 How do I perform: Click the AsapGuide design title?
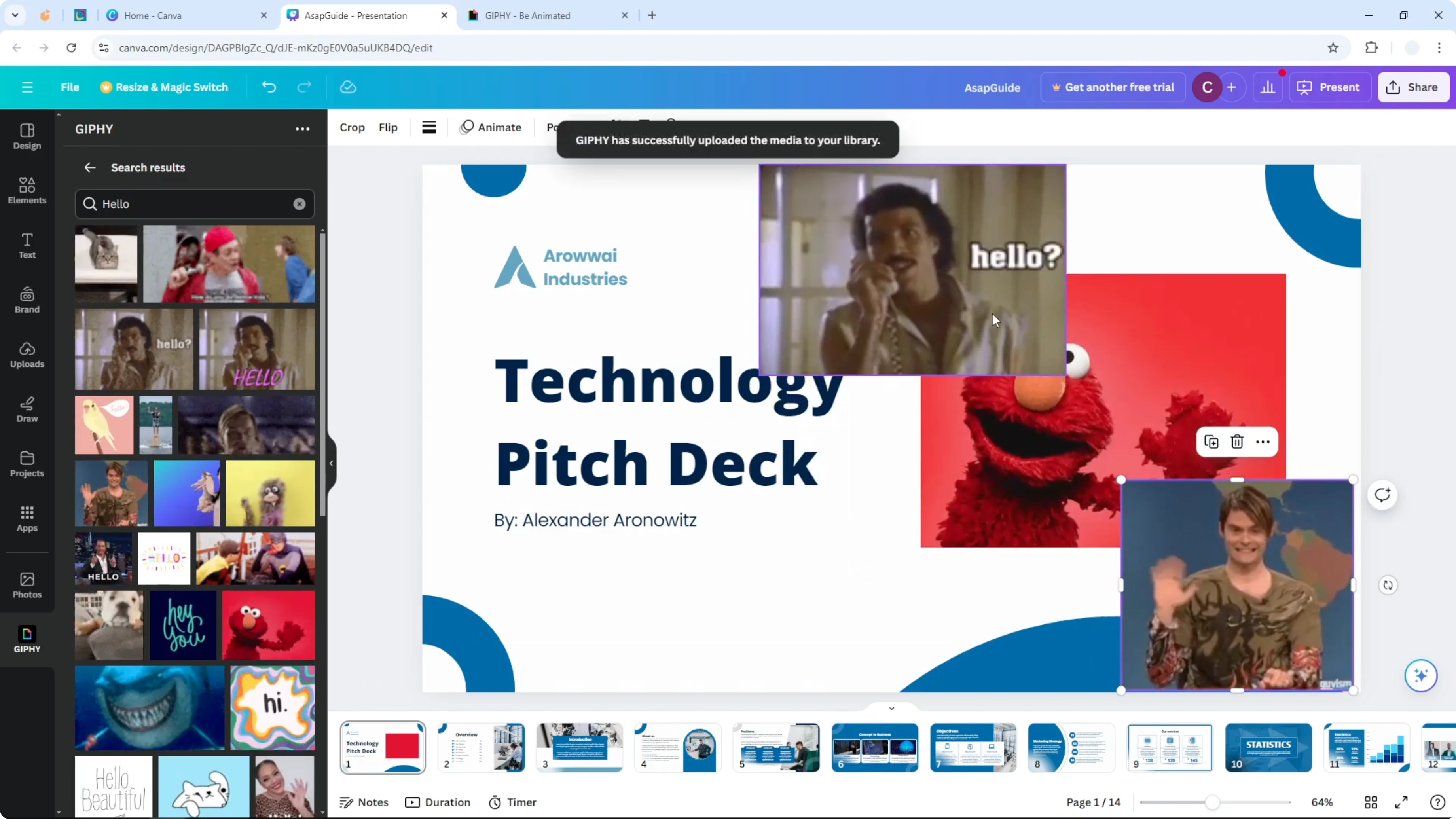click(x=992, y=87)
